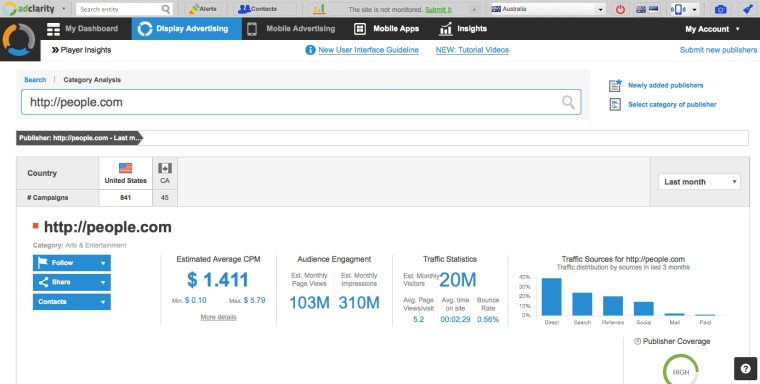Screen dimensions: 760x384
Task: Click the blue brush cleaner icon
Action: [748, 9]
